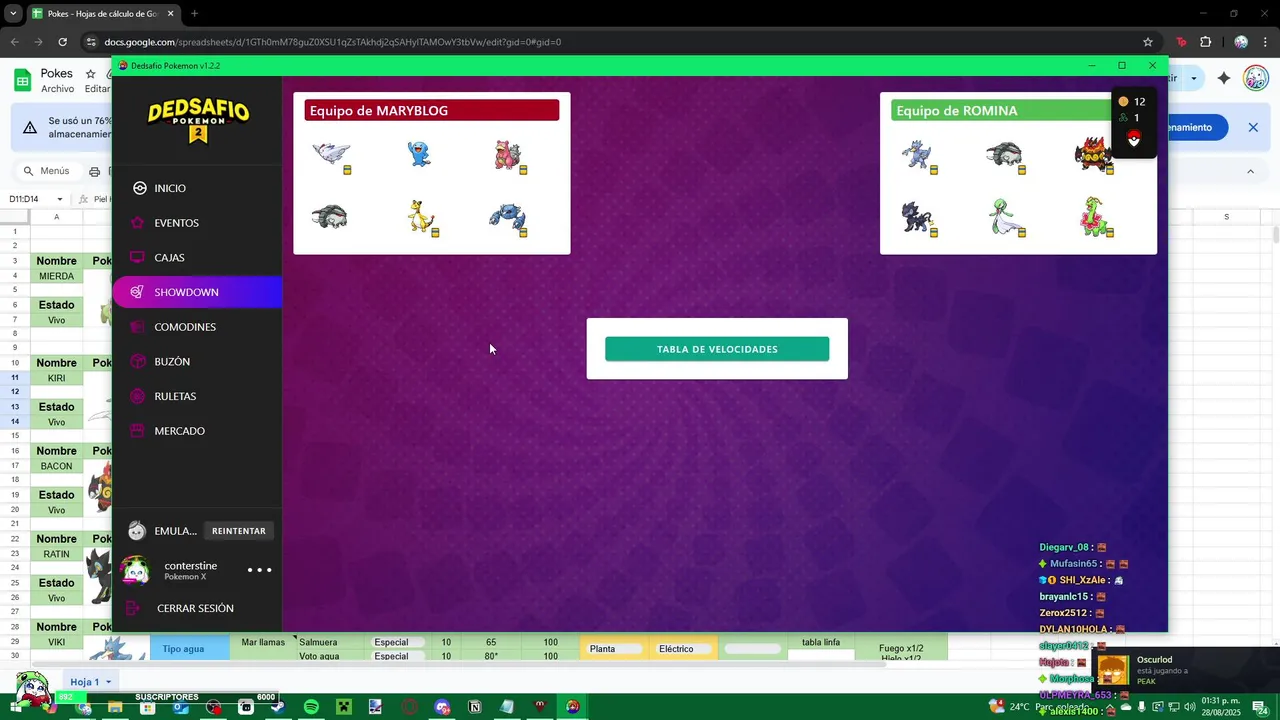This screenshot has height=720, width=1280.
Task: Open the MERCADO section
Action: pos(197,431)
